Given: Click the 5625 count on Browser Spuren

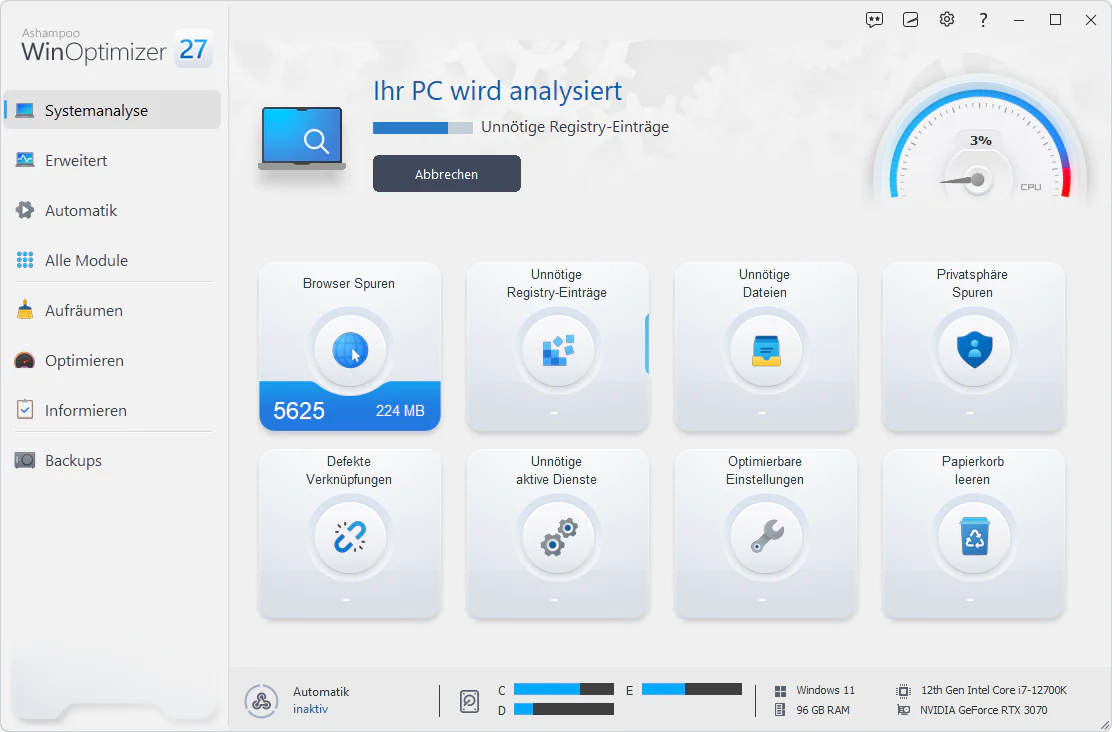Looking at the screenshot, I should pos(299,411).
